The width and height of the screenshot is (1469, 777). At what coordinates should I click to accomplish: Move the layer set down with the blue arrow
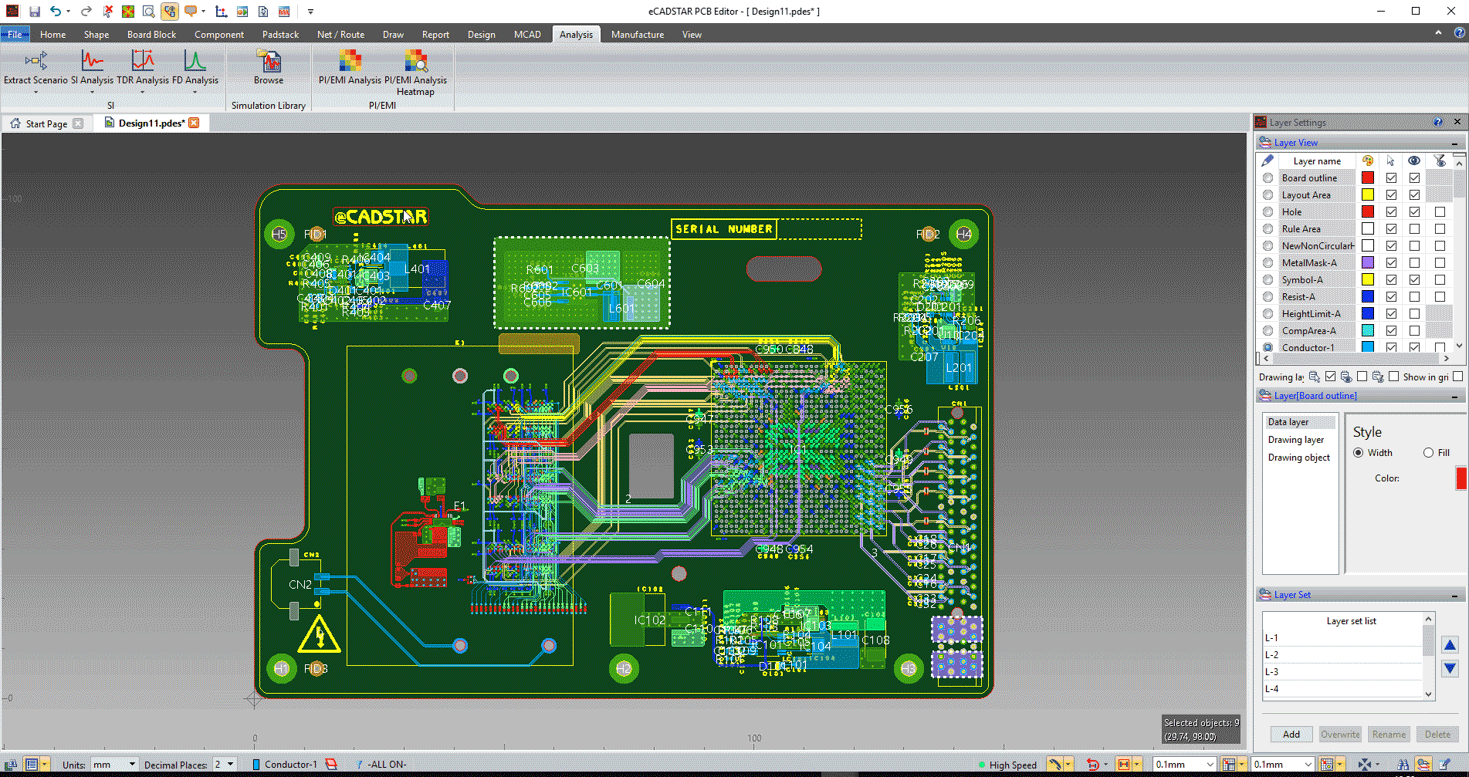pyautogui.click(x=1449, y=668)
